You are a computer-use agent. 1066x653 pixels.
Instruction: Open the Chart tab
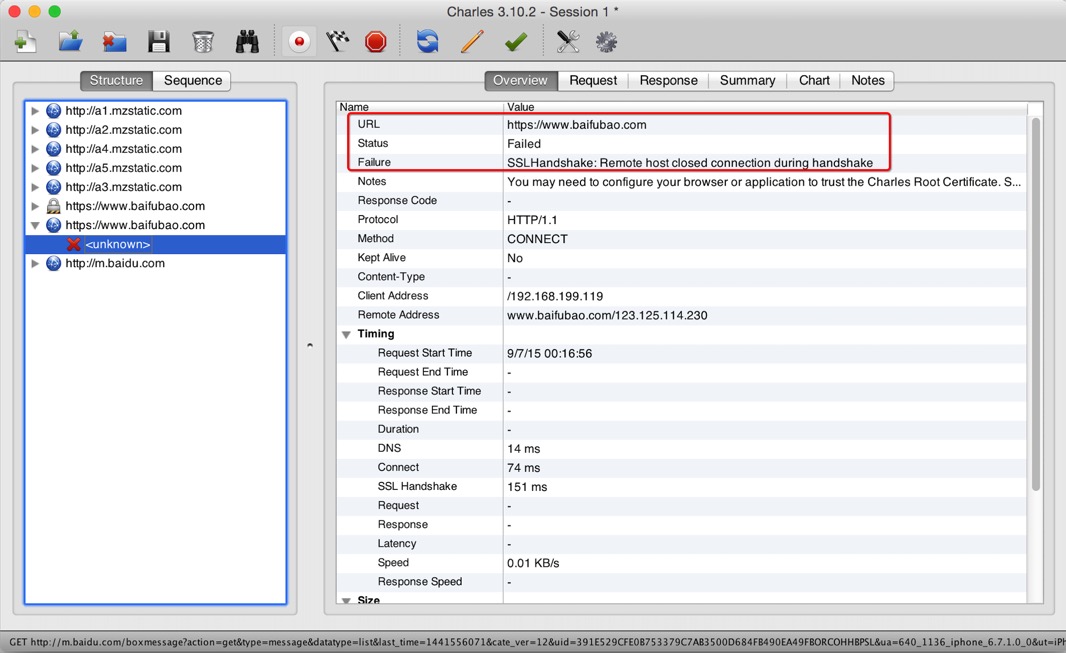814,80
